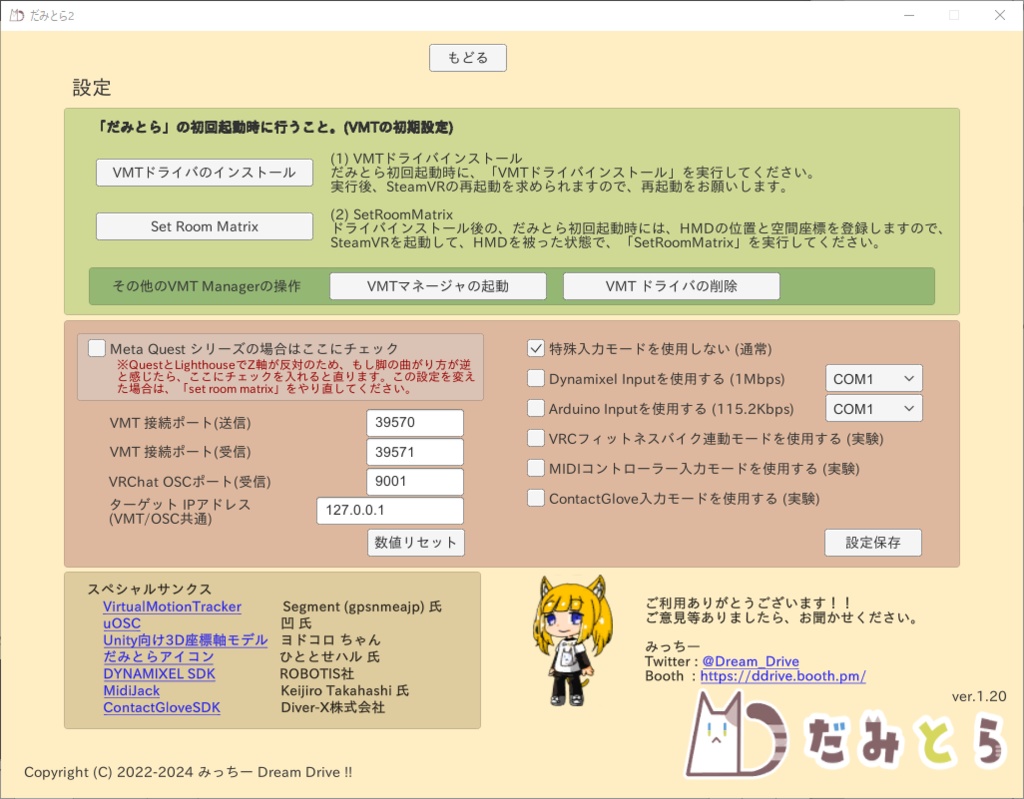Open the uOSC link in special thanks
The width and height of the screenshot is (1024, 799).
(121, 623)
